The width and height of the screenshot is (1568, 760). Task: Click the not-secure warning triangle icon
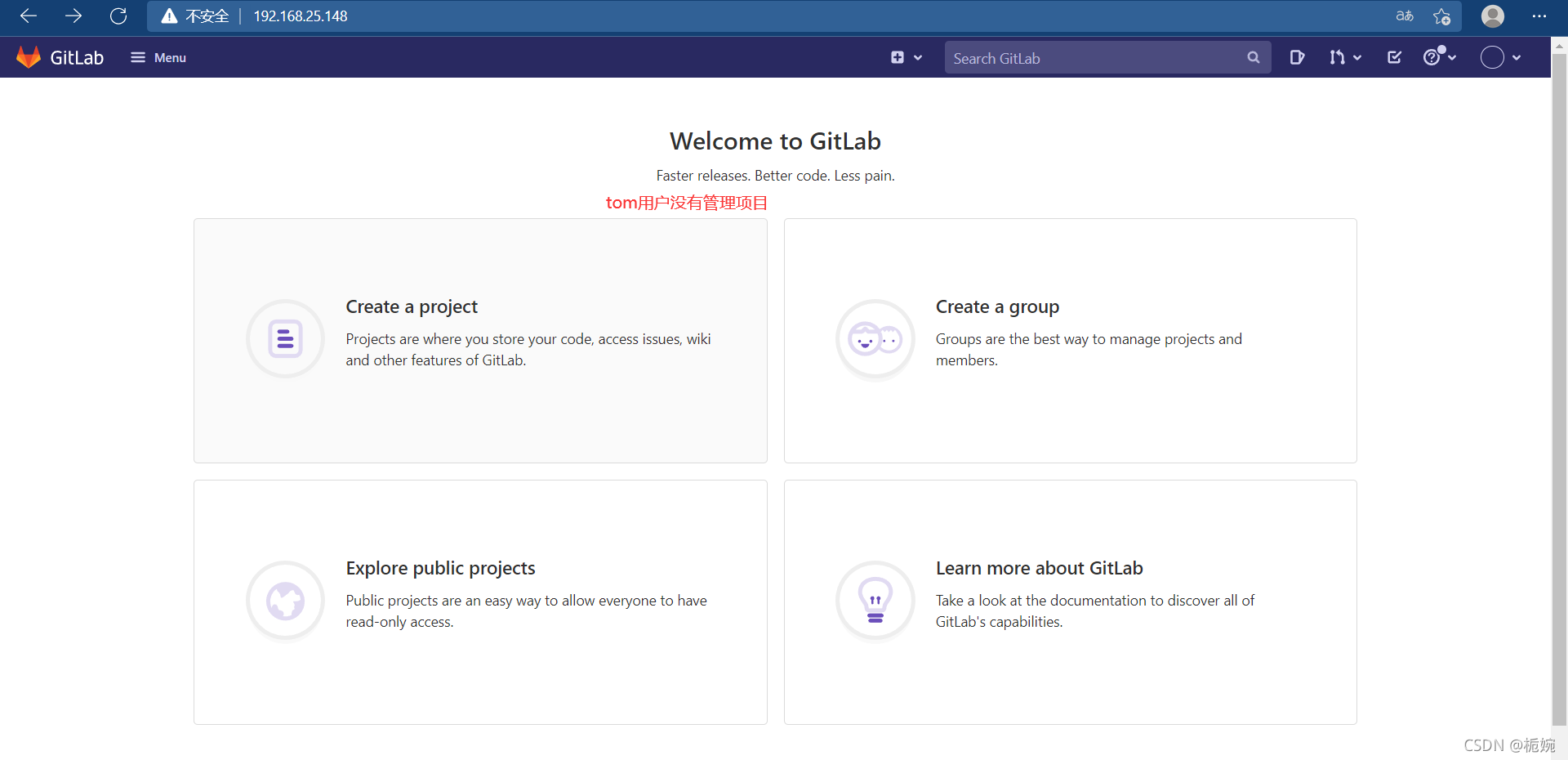(x=169, y=16)
